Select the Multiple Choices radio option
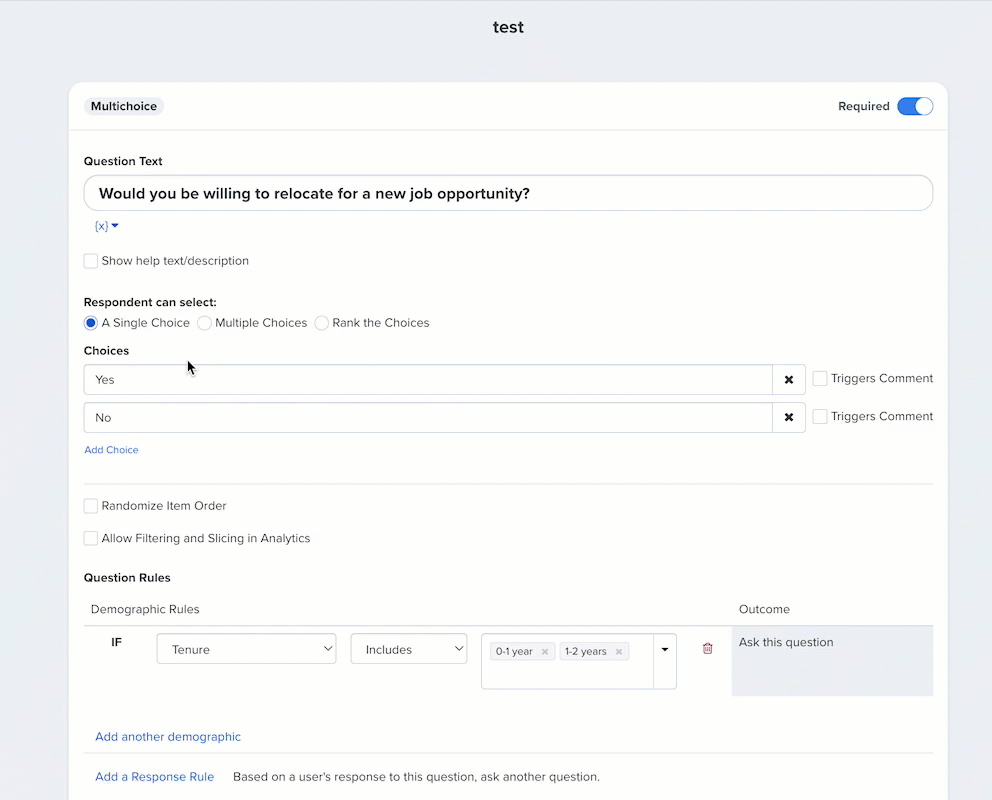Viewport: 992px width, 800px height. [205, 323]
